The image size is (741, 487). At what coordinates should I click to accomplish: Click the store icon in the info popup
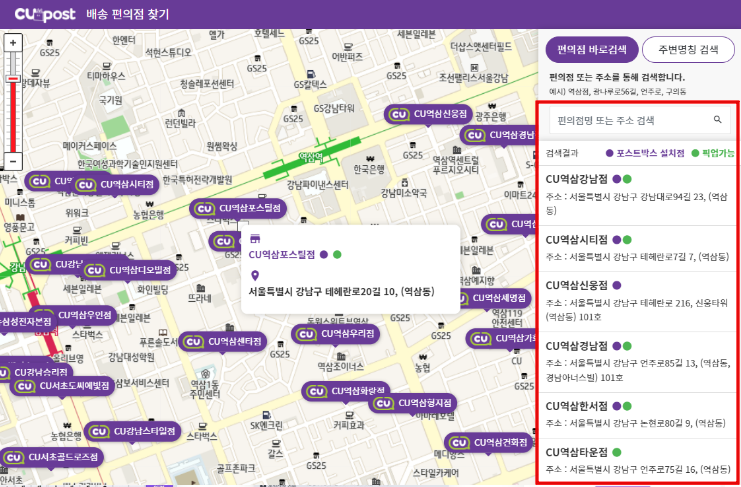point(255,238)
